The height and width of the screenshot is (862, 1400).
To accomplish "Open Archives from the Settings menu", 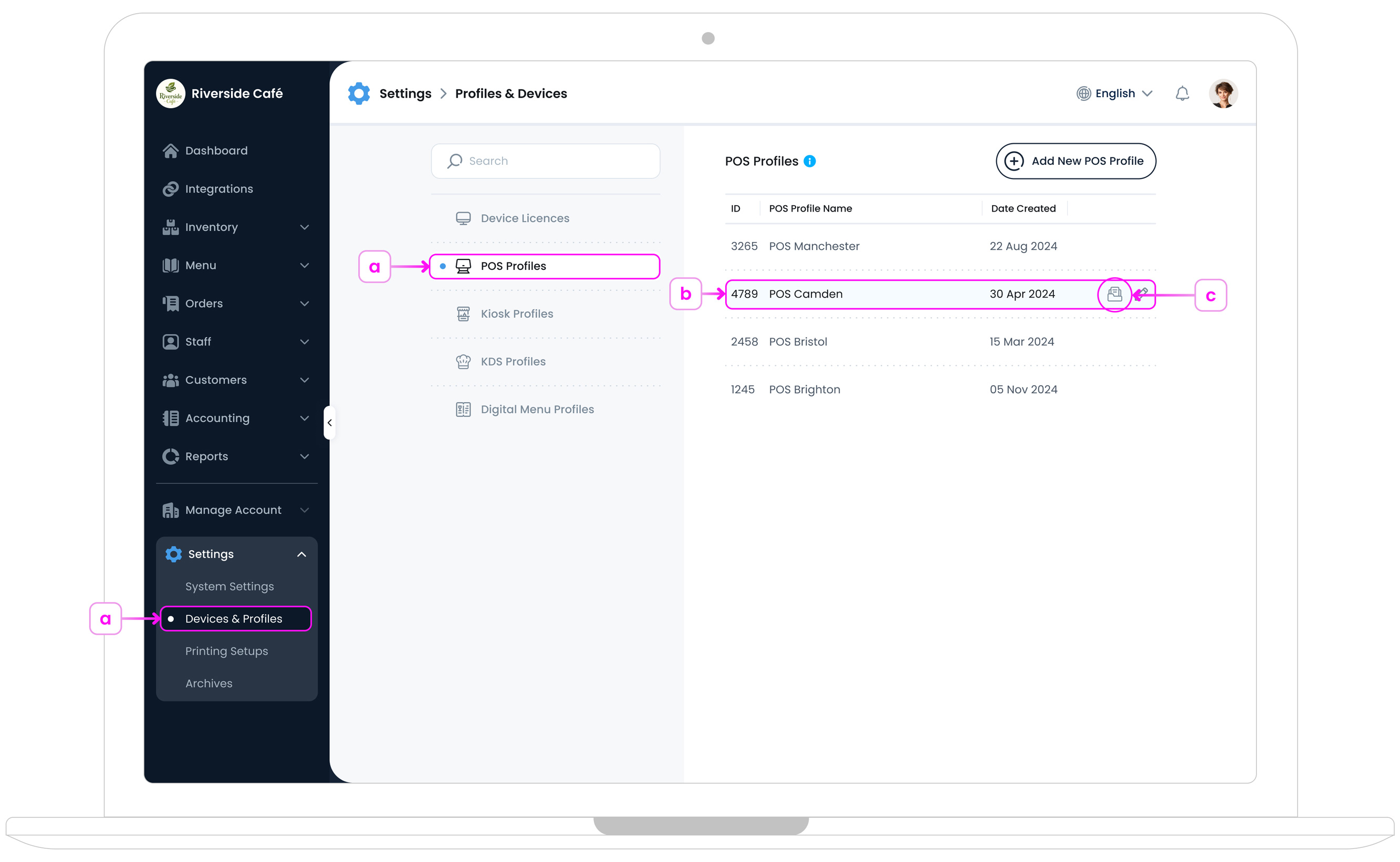I will coord(208,683).
